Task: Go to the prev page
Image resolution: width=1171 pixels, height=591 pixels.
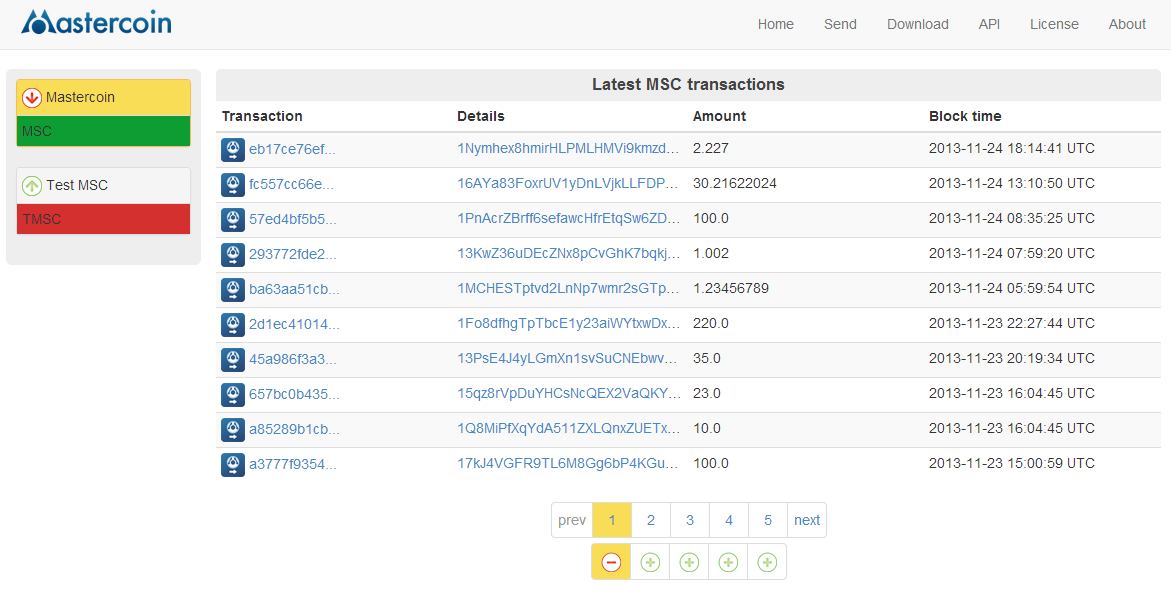Action: [x=572, y=520]
